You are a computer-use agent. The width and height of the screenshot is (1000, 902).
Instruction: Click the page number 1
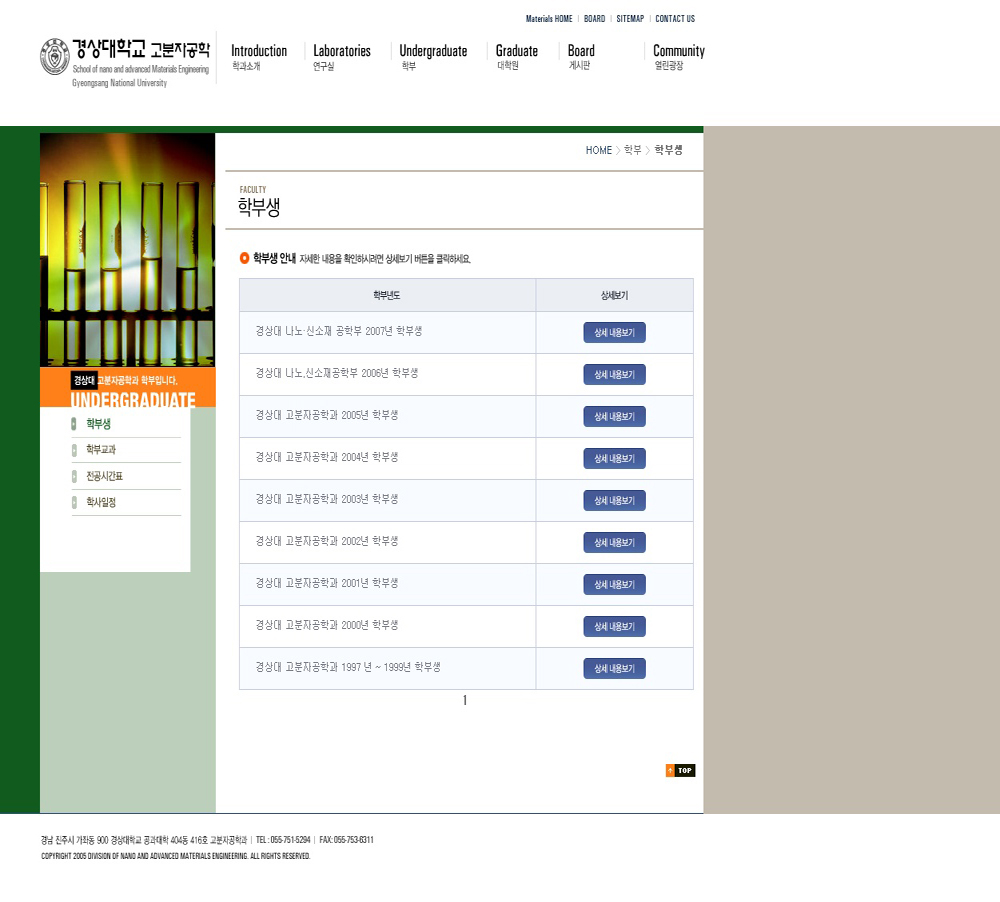point(464,701)
